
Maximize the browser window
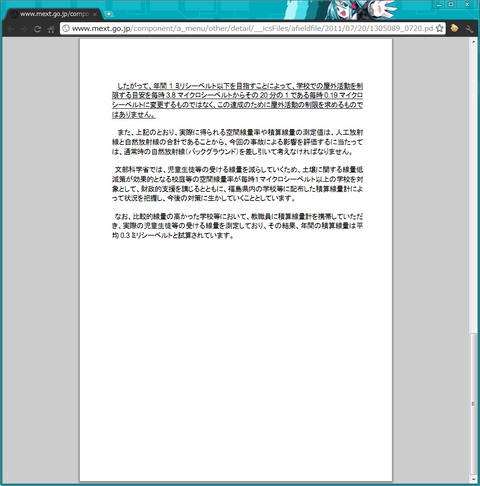pos(451,5)
